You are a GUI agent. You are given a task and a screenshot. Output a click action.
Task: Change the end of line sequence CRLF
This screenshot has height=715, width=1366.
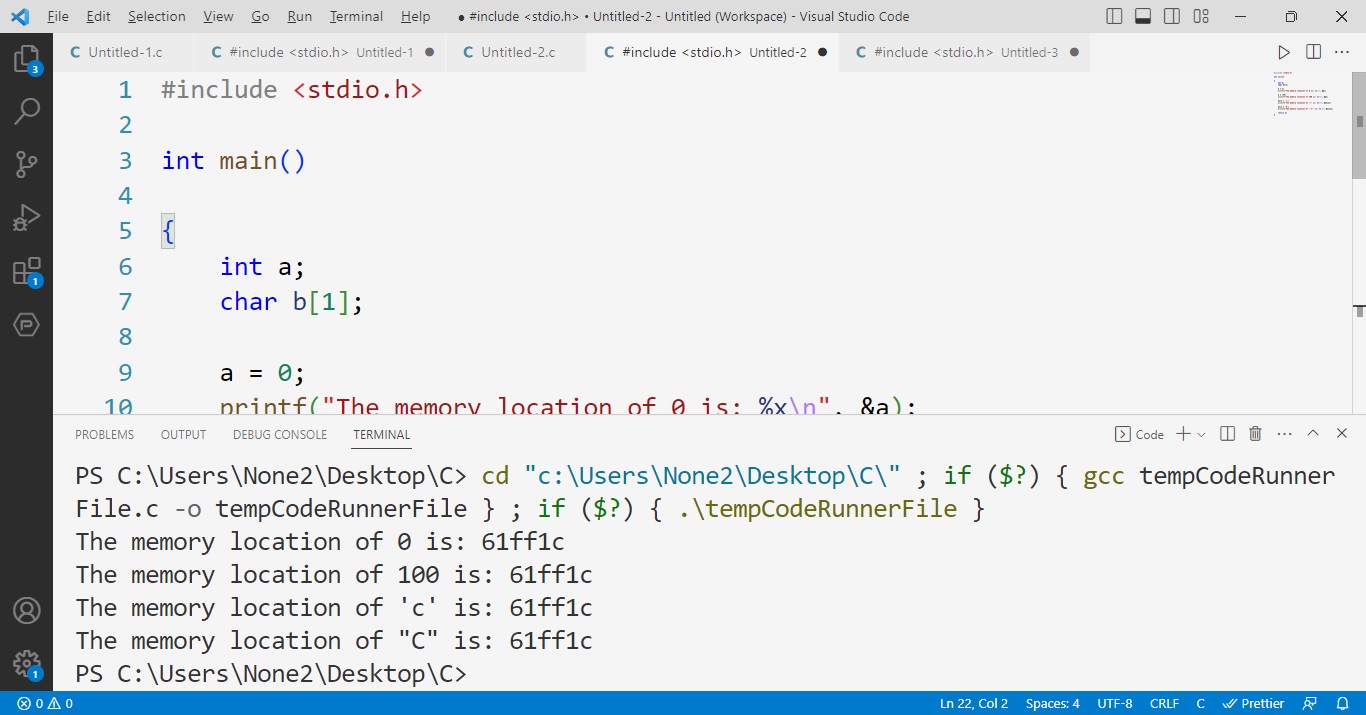[1164, 703]
